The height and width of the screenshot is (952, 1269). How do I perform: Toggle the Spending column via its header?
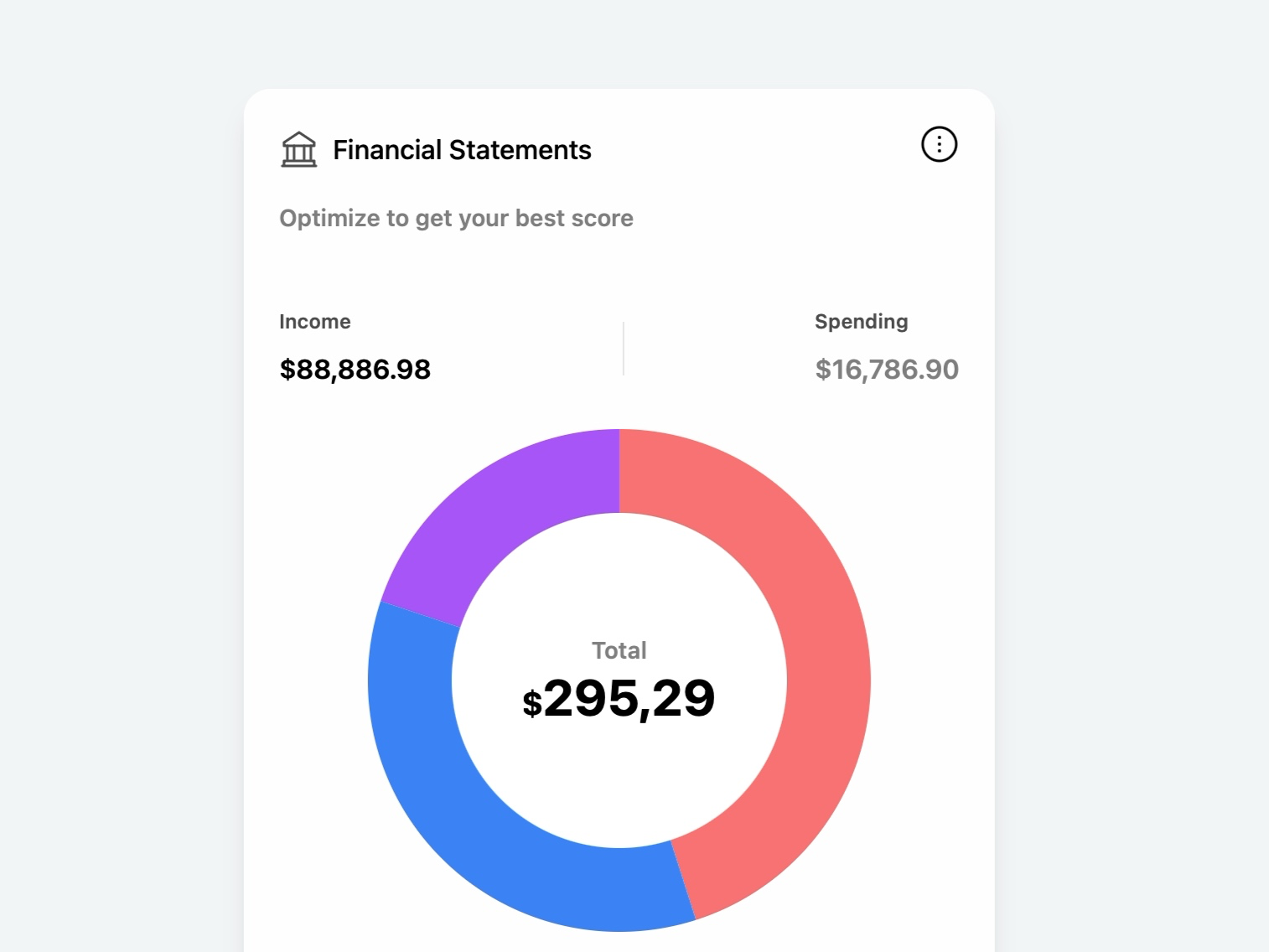click(x=861, y=321)
